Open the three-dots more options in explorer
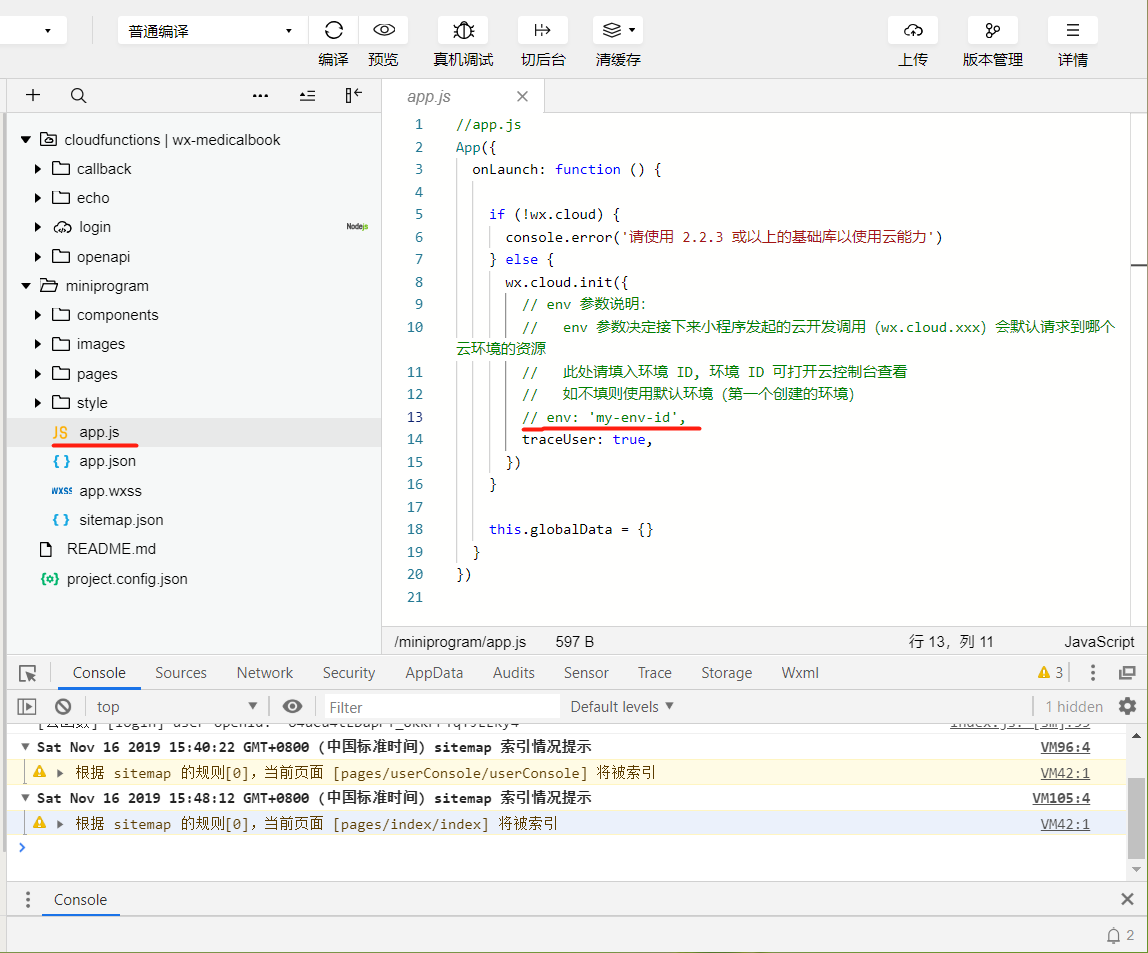 pos(260,95)
